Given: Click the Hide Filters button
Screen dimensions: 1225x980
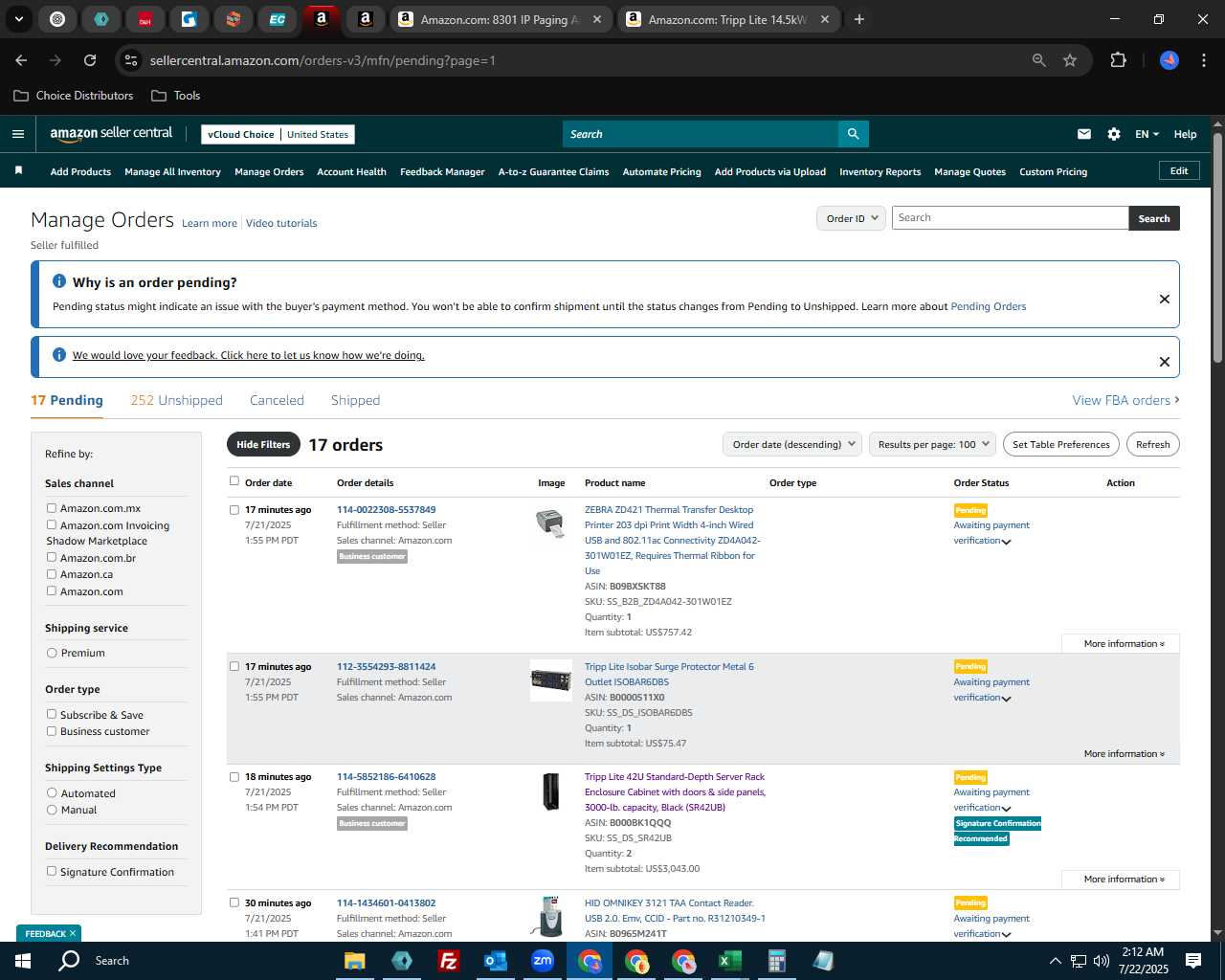Looking at the screenshot, I should (263, 444).
